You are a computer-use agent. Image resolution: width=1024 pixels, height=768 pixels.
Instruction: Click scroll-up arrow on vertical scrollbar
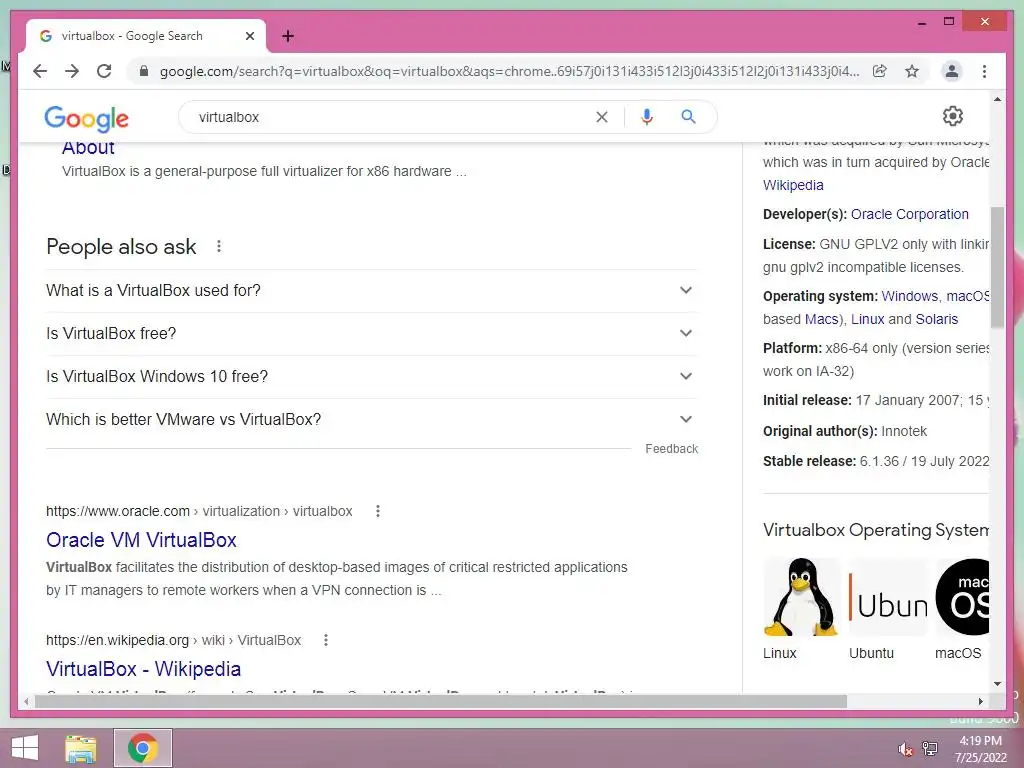[x=997, y=99]
